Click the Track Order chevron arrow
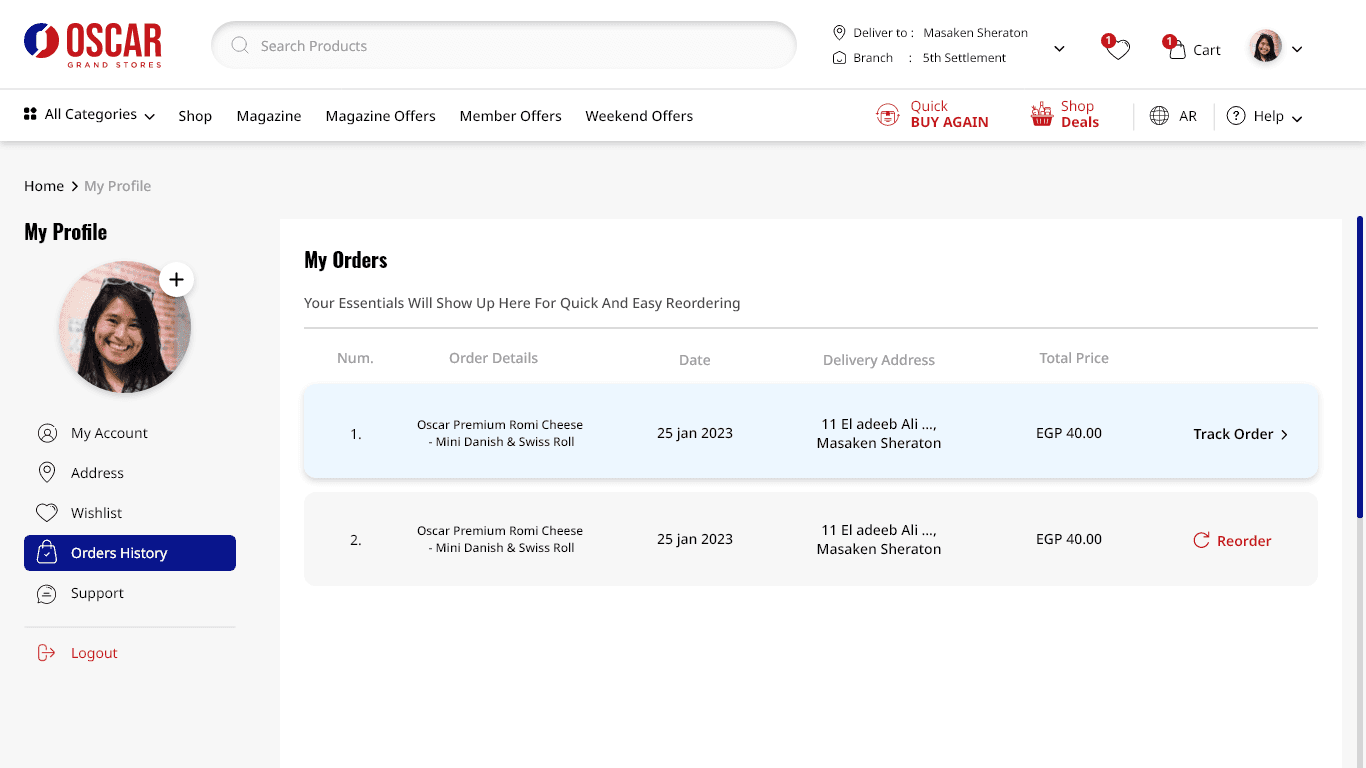The height and width of the screenshot is (768, 1366). pyautogui.click(x=1284, y=434)
